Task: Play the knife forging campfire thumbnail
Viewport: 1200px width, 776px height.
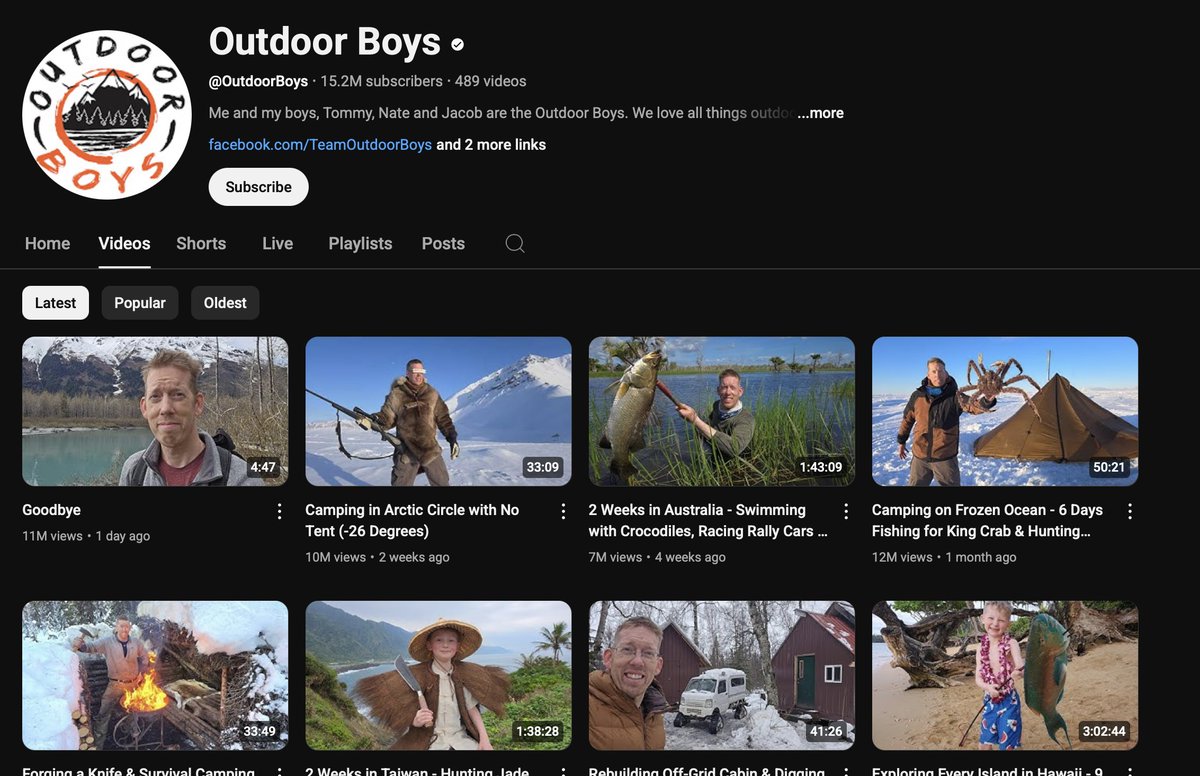Action: (x=155, y=675)
